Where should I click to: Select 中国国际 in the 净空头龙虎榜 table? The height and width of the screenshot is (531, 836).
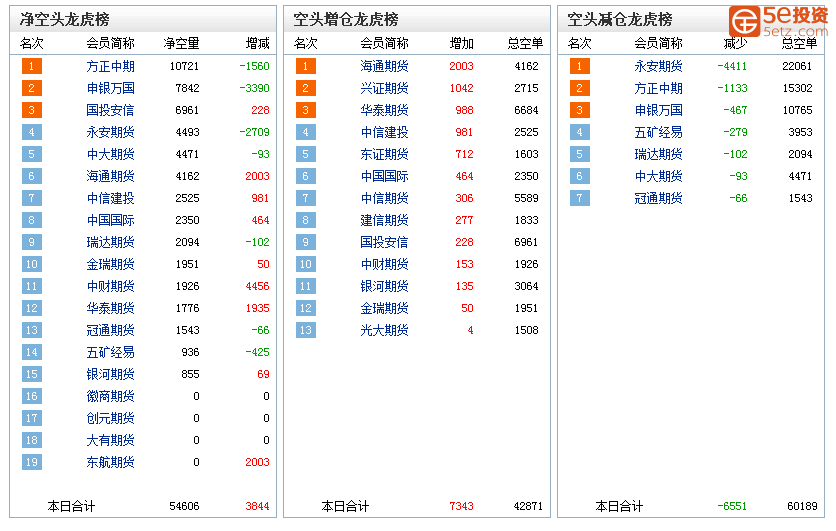[110, 220]
